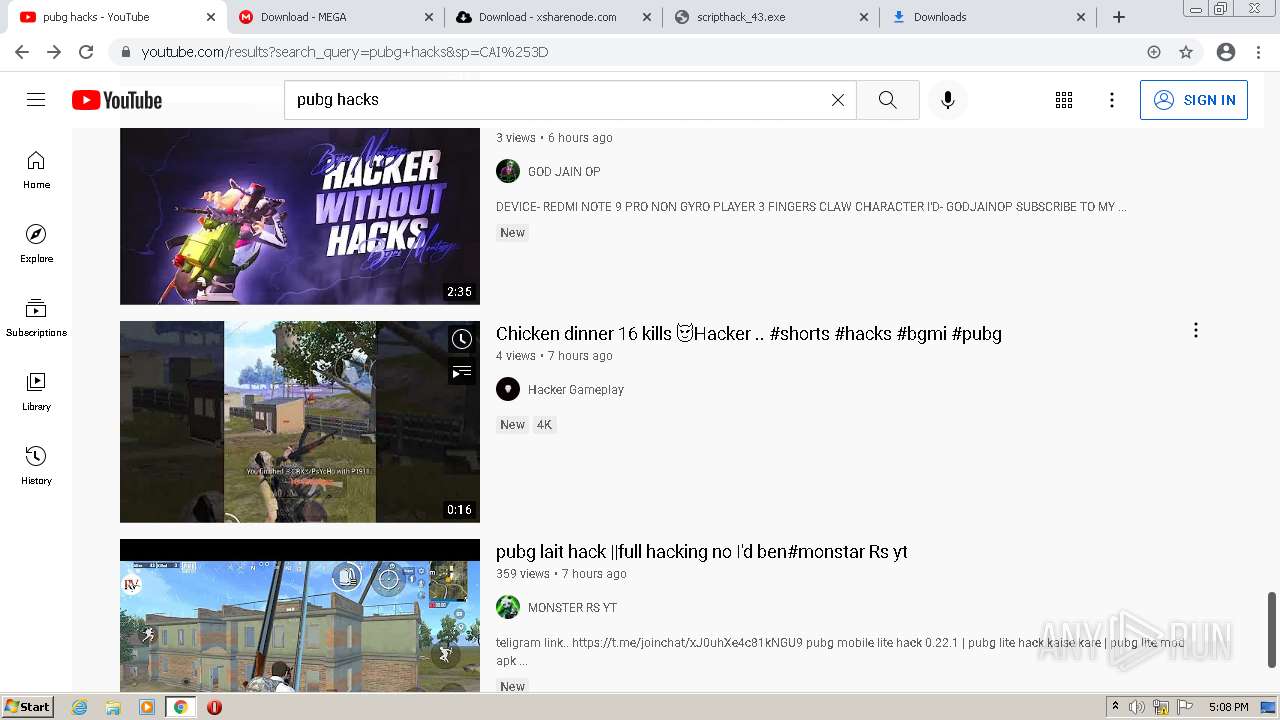Close the Download - MEGA tab
The height and width of the screenshot is (720, 1280).
tap(429, 17)
